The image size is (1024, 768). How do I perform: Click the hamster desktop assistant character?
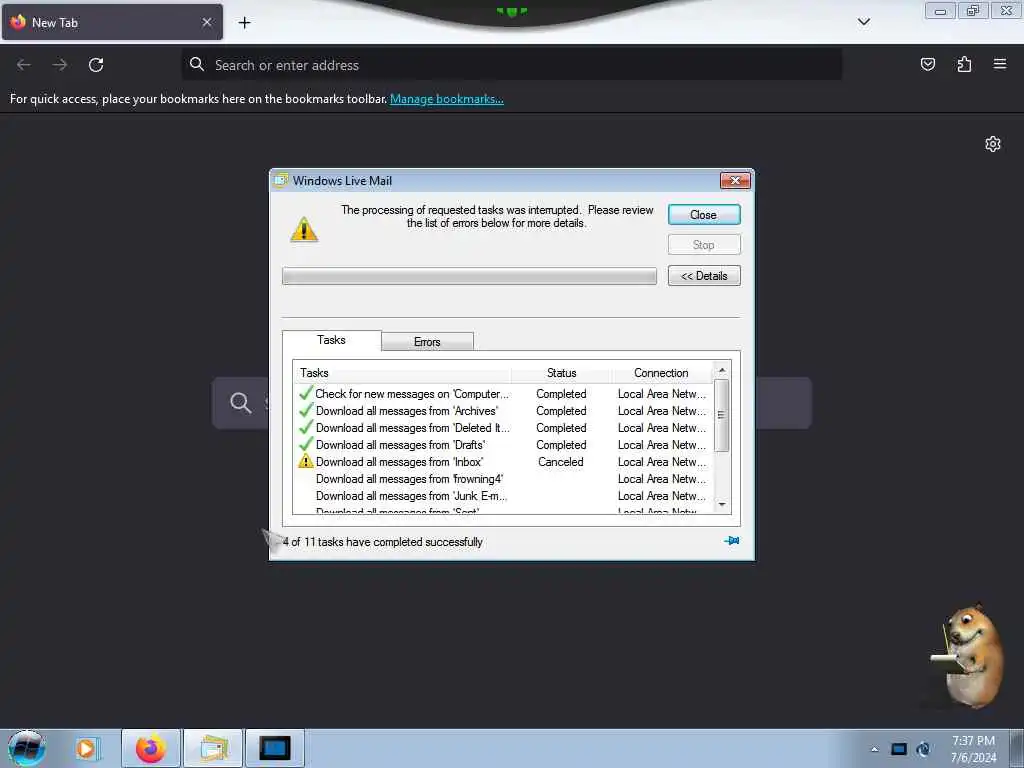coord(968,655)
